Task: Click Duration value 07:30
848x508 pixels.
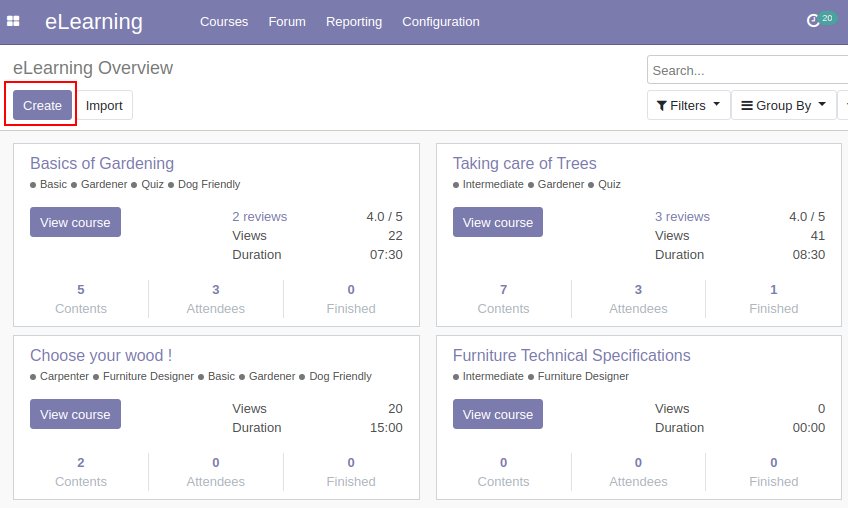Action: (386, 255)
